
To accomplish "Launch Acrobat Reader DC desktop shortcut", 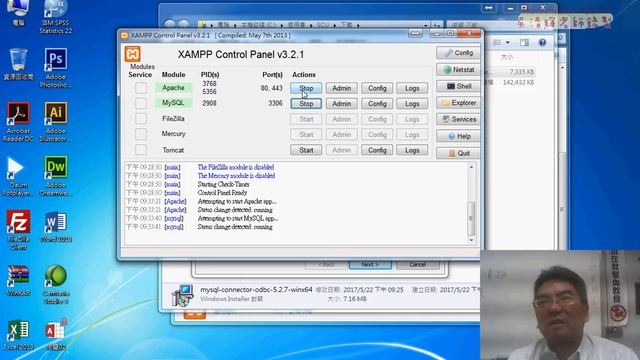I will tap(18, 122).
